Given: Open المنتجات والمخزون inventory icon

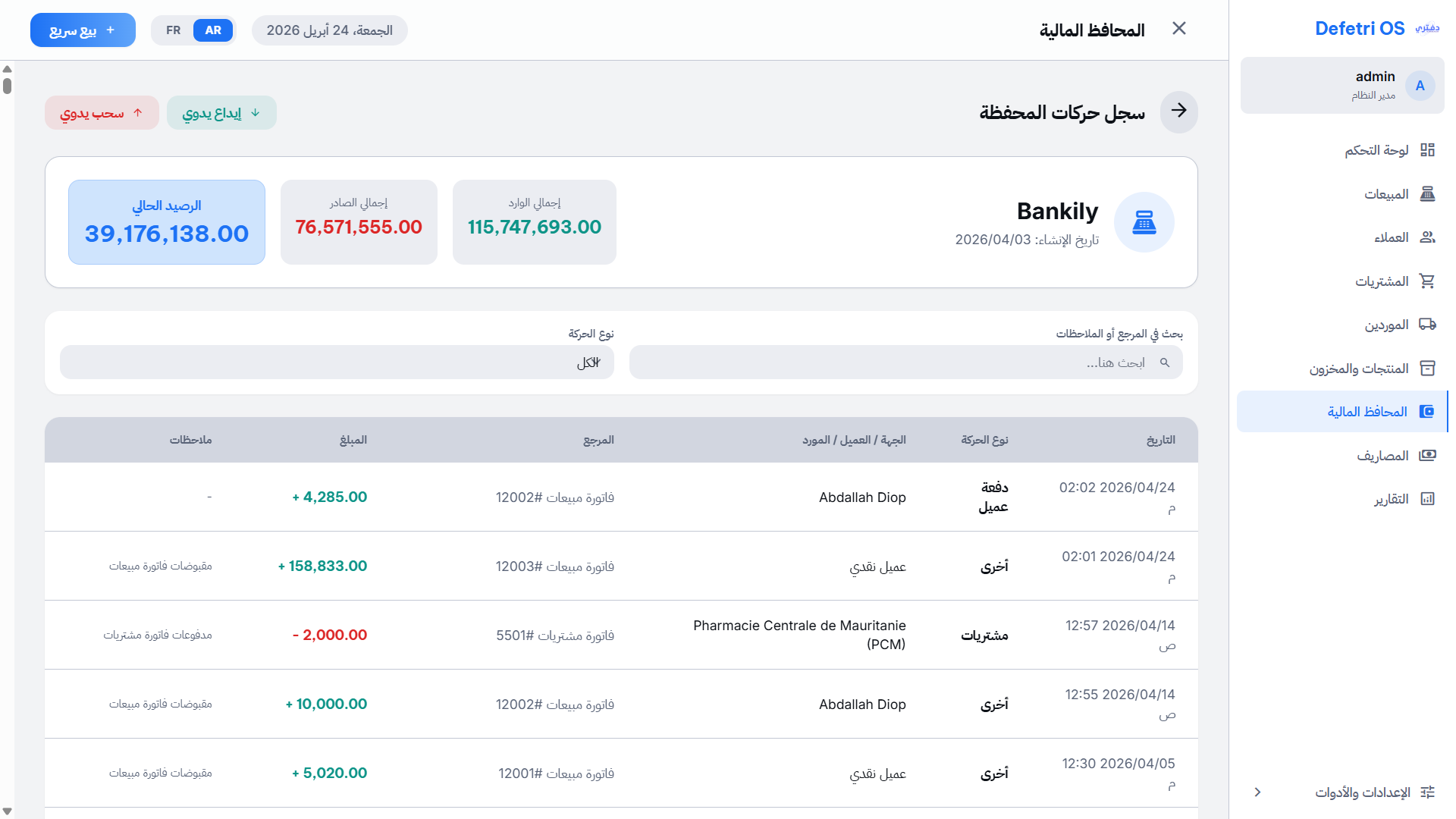Looking at the screenshot, I should [x=1429, y=368].
